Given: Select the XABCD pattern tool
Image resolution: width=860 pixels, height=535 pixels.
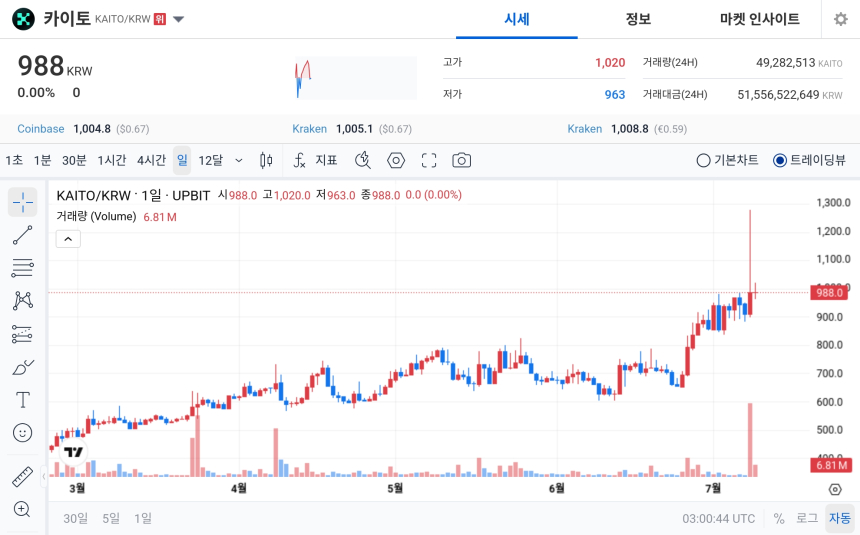Looking at the screenshot, I should coord(22,301).
